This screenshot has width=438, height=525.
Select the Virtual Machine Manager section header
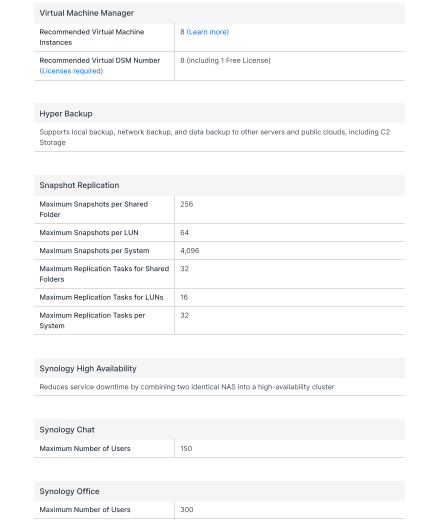87,13
